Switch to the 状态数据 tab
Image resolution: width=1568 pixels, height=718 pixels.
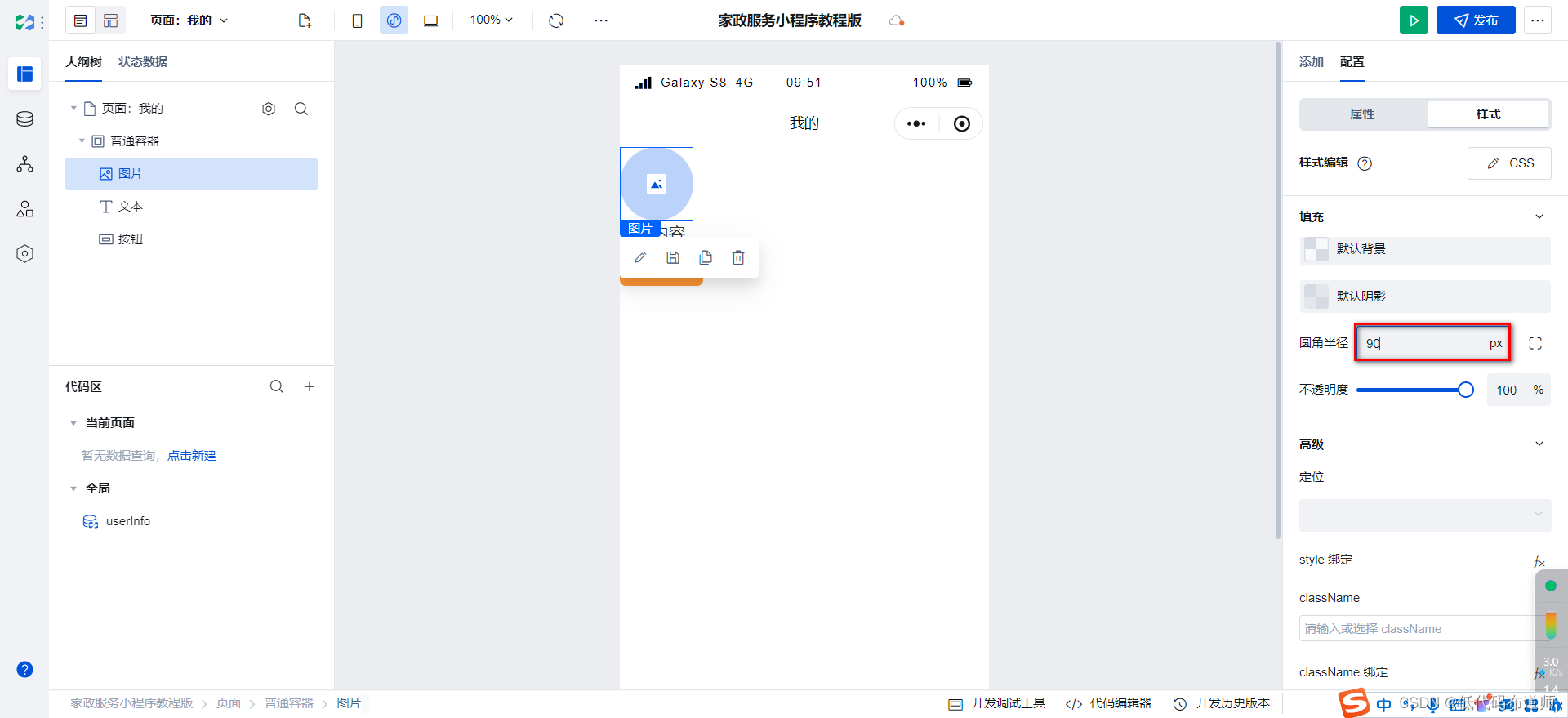click(143, 62)
